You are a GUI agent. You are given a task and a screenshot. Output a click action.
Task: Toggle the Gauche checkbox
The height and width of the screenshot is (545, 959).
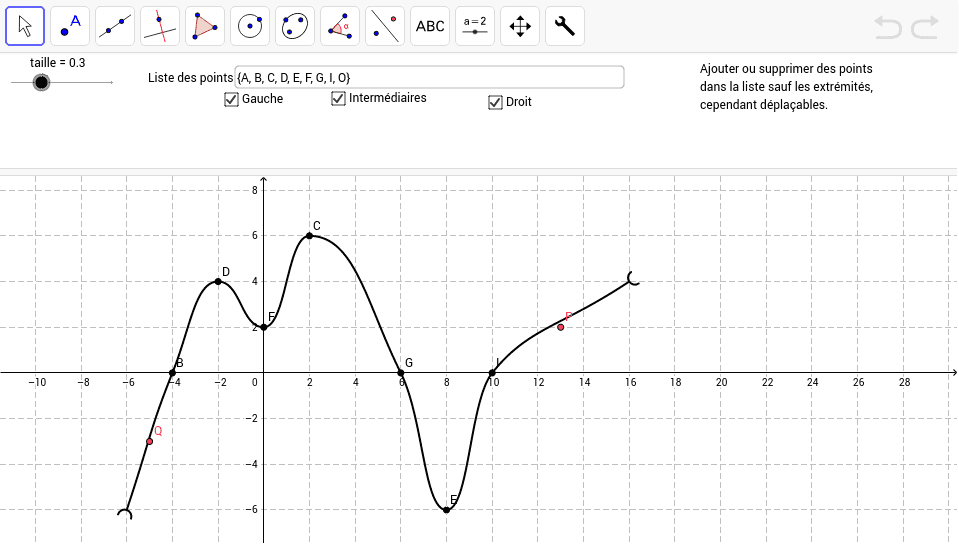(x=231, y=99)
